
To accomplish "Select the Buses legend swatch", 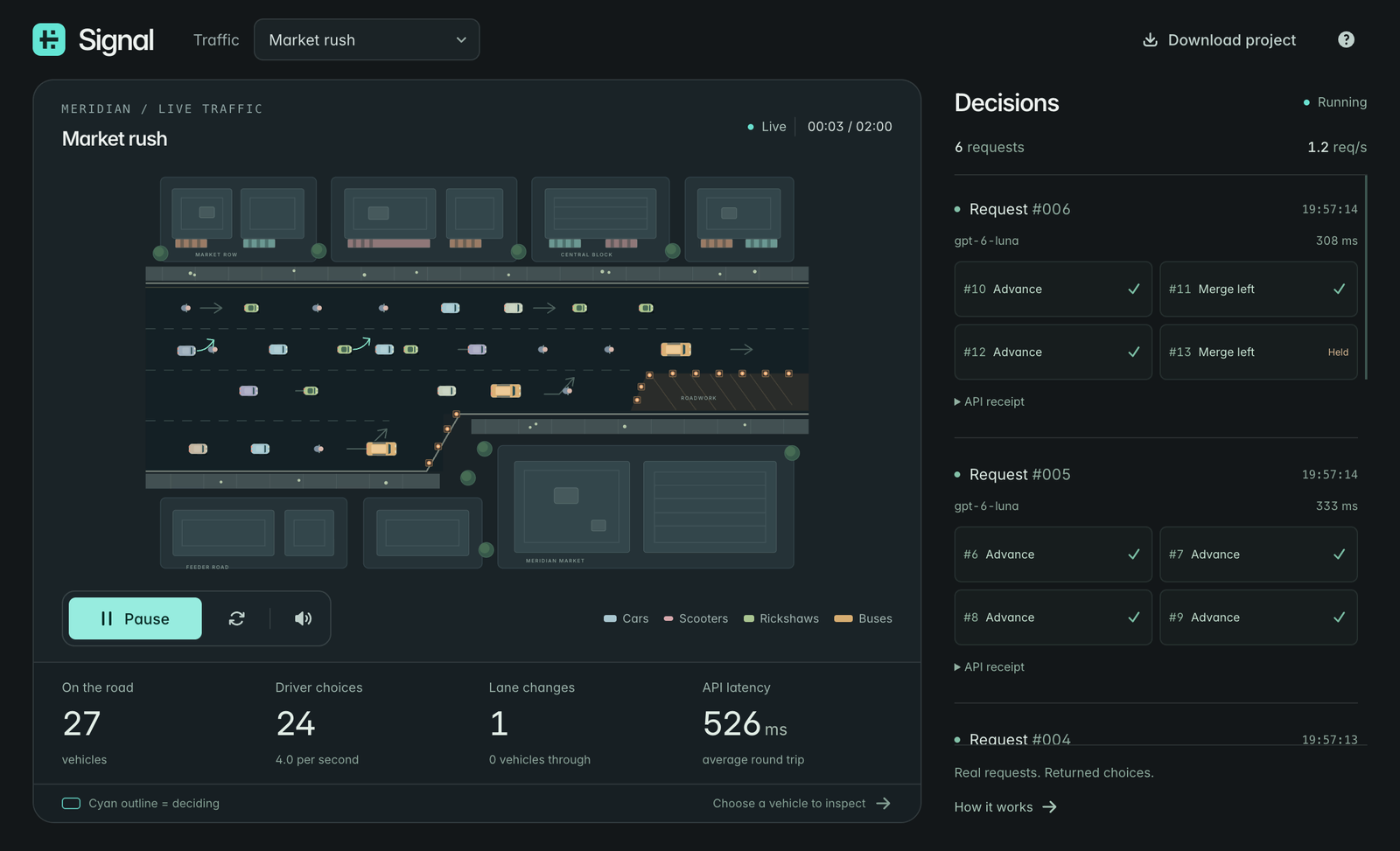I will tap(843, 618).
